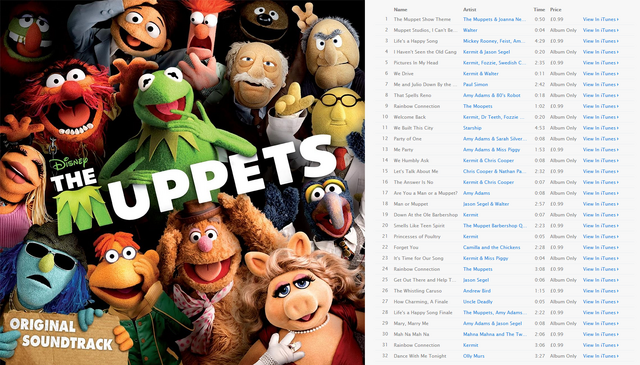Click View In iTunes for Smells Like Teen Spirit
The width and height of the screenshot is (640, 365).
point(600,225)
